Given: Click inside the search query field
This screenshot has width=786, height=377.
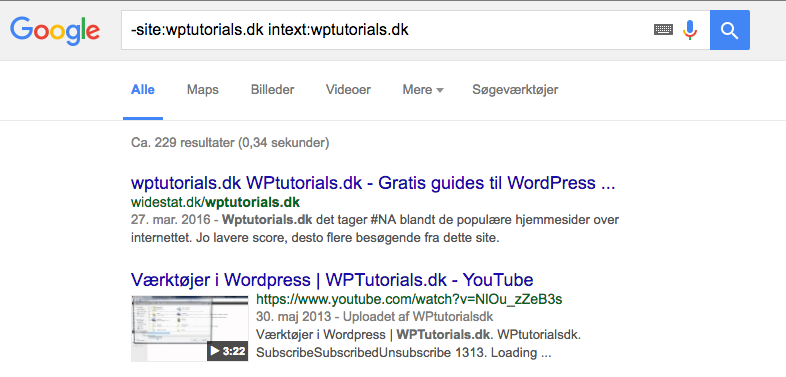Looking at the screenshot, I should pyautogui.click(x=386, y=30).
